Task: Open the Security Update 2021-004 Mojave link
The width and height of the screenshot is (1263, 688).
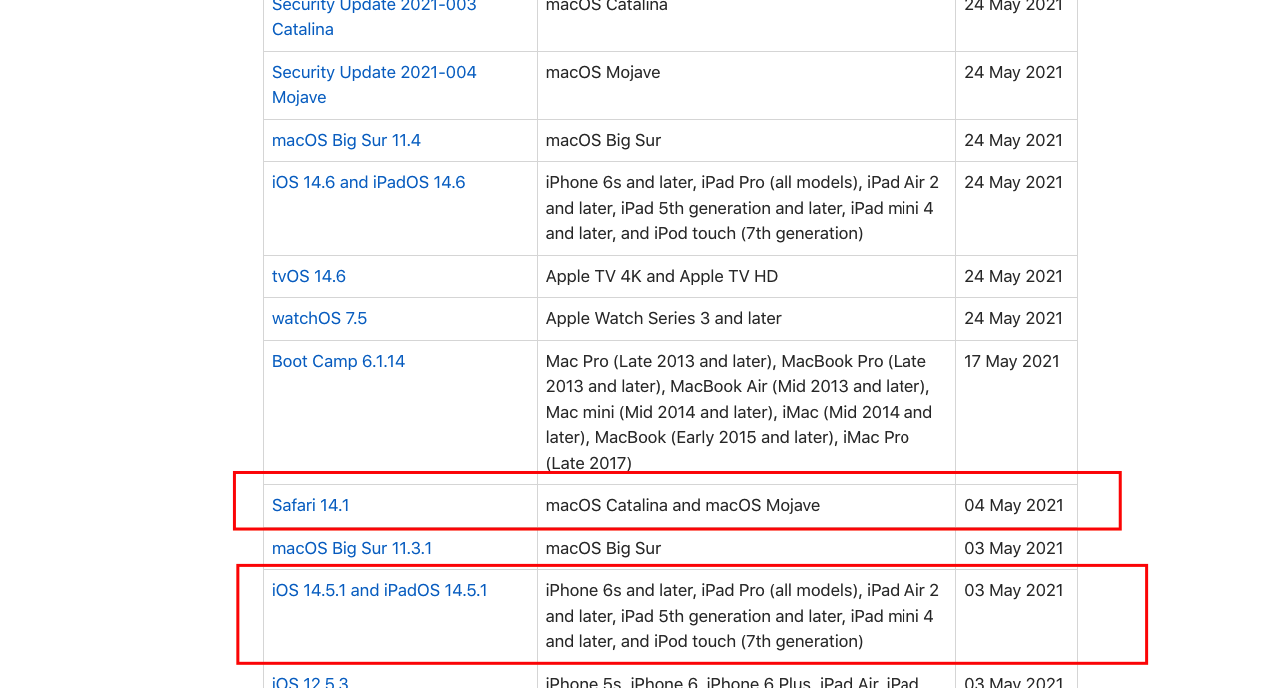Action: [374, 85]
